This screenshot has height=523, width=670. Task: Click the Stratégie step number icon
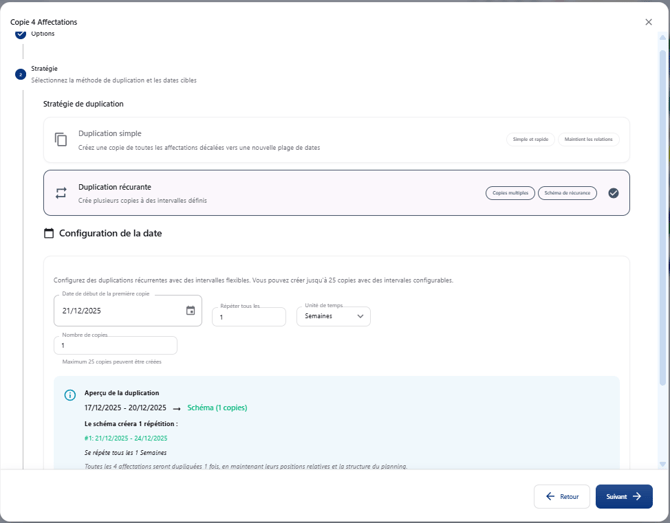[x=21, y=74]
